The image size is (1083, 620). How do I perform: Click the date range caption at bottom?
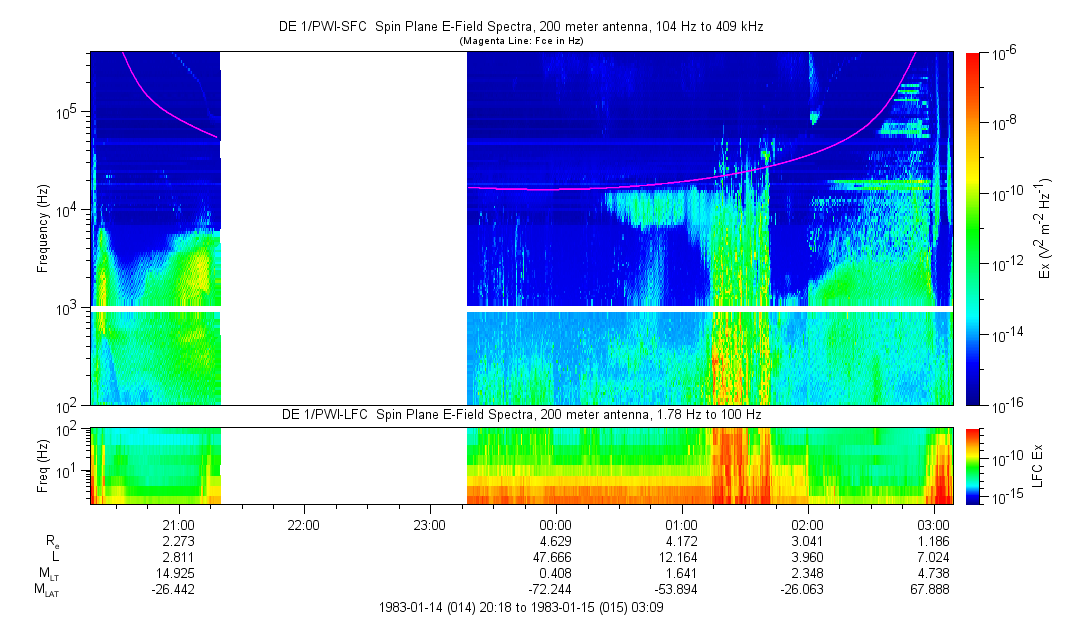(x=521, y=608)
